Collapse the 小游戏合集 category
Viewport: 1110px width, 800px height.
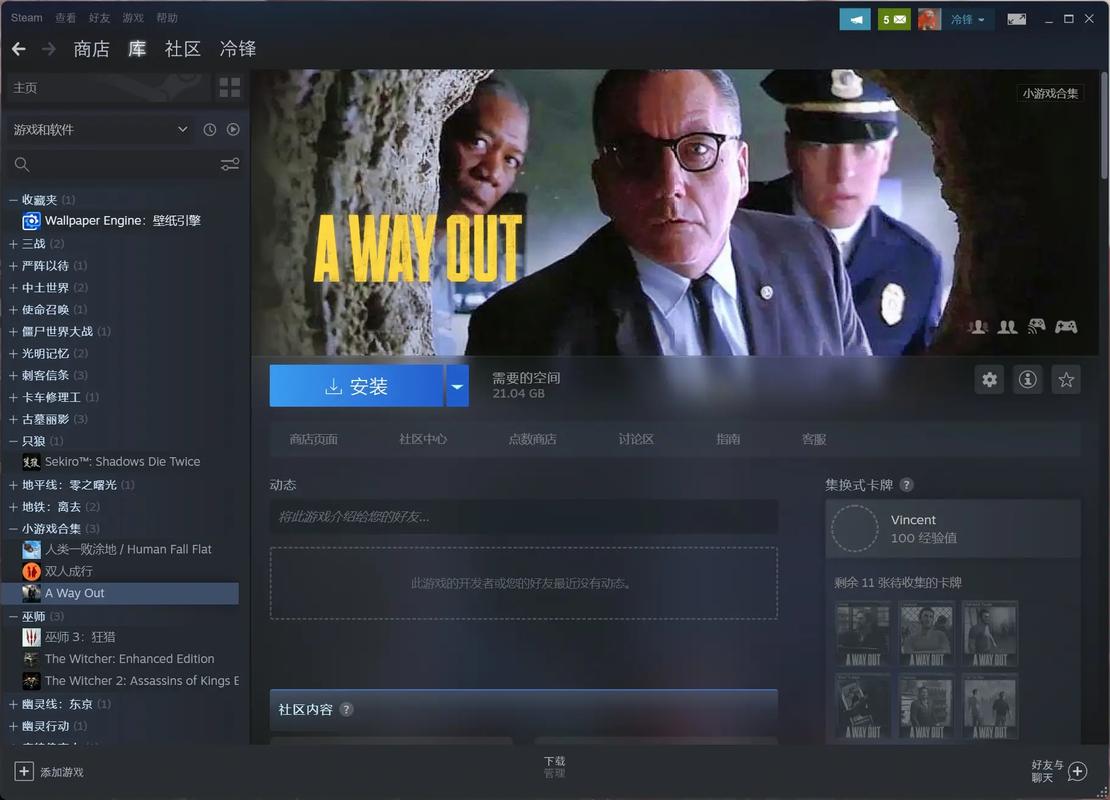pyautogui.click(x=13, y=530)
